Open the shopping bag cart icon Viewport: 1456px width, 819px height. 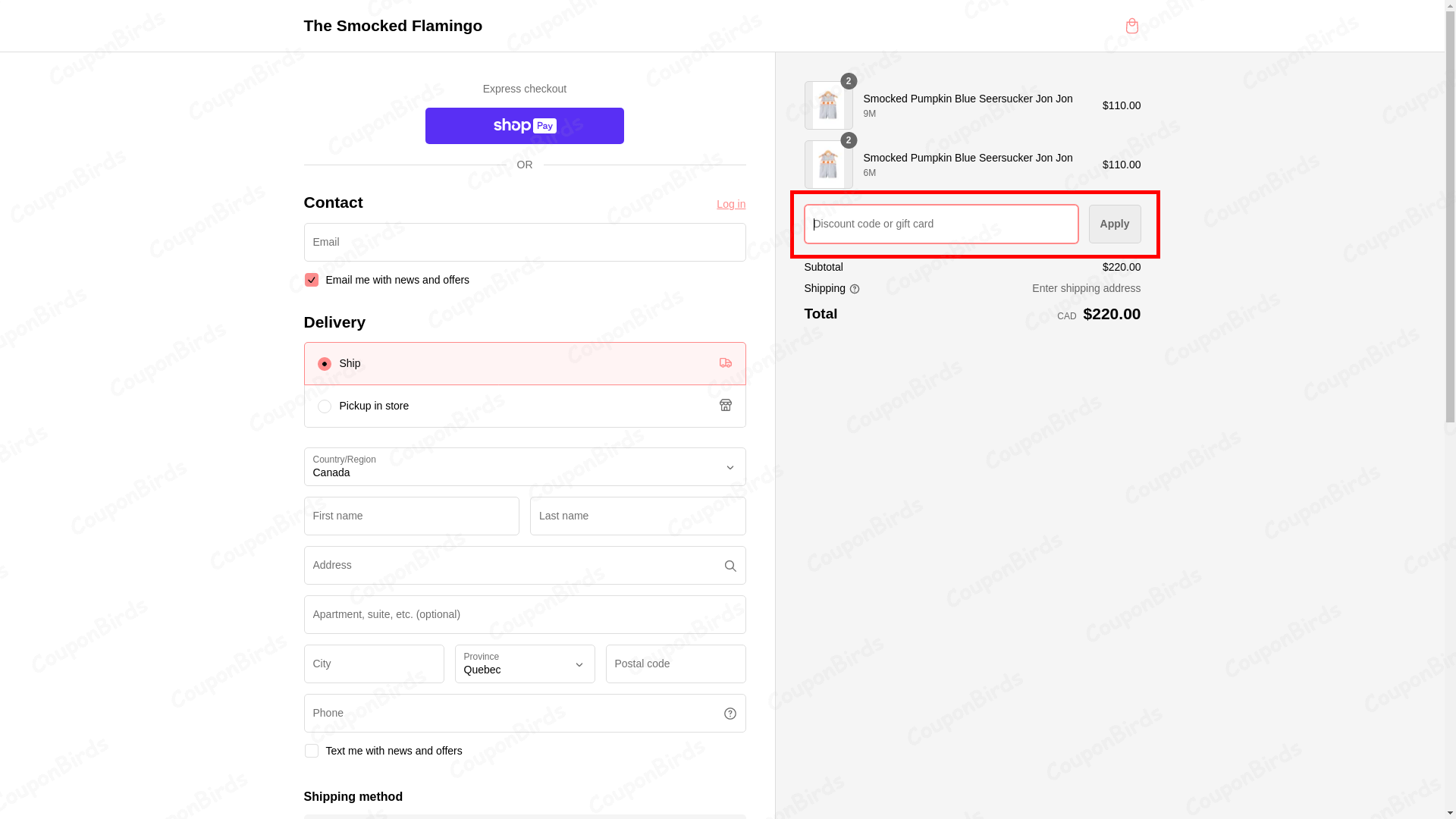coord(1131,26)
